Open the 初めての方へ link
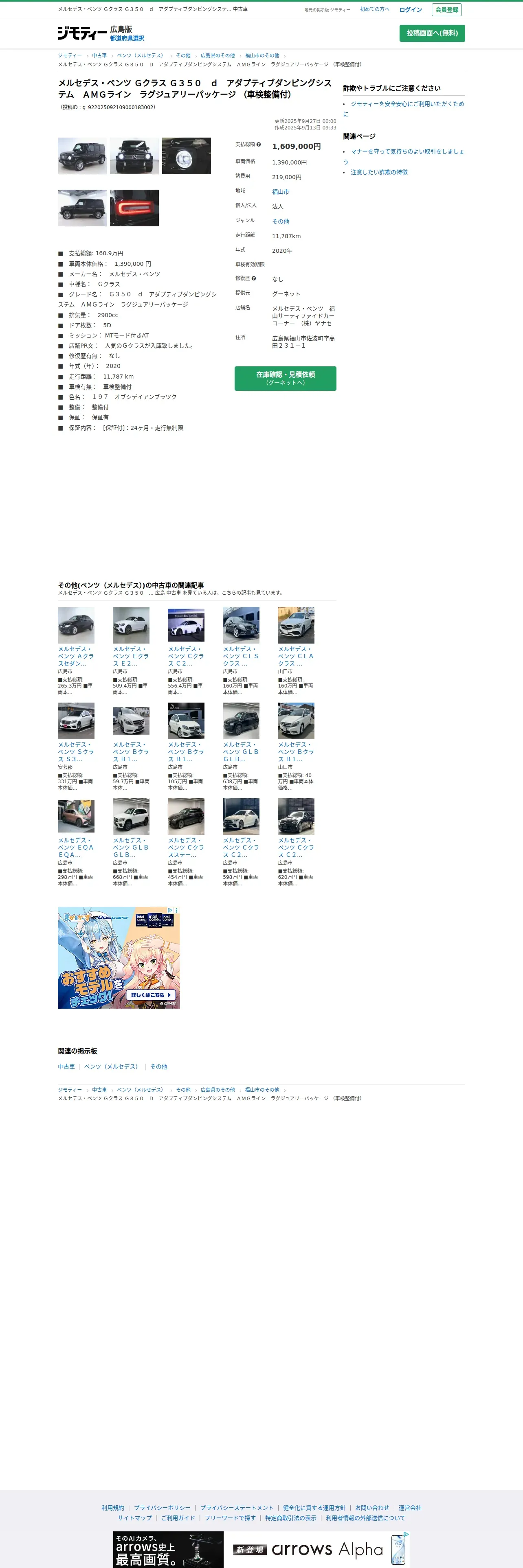The image size is (523, 1568). click(374, 9)
